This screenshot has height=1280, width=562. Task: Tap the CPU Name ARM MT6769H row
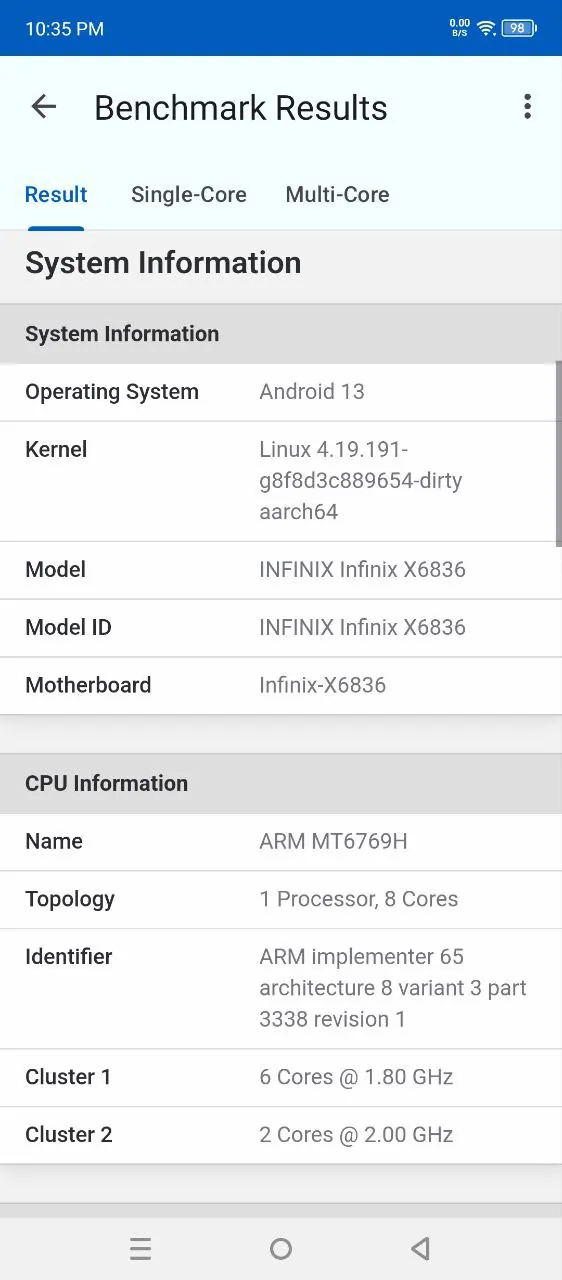[281, 842]
